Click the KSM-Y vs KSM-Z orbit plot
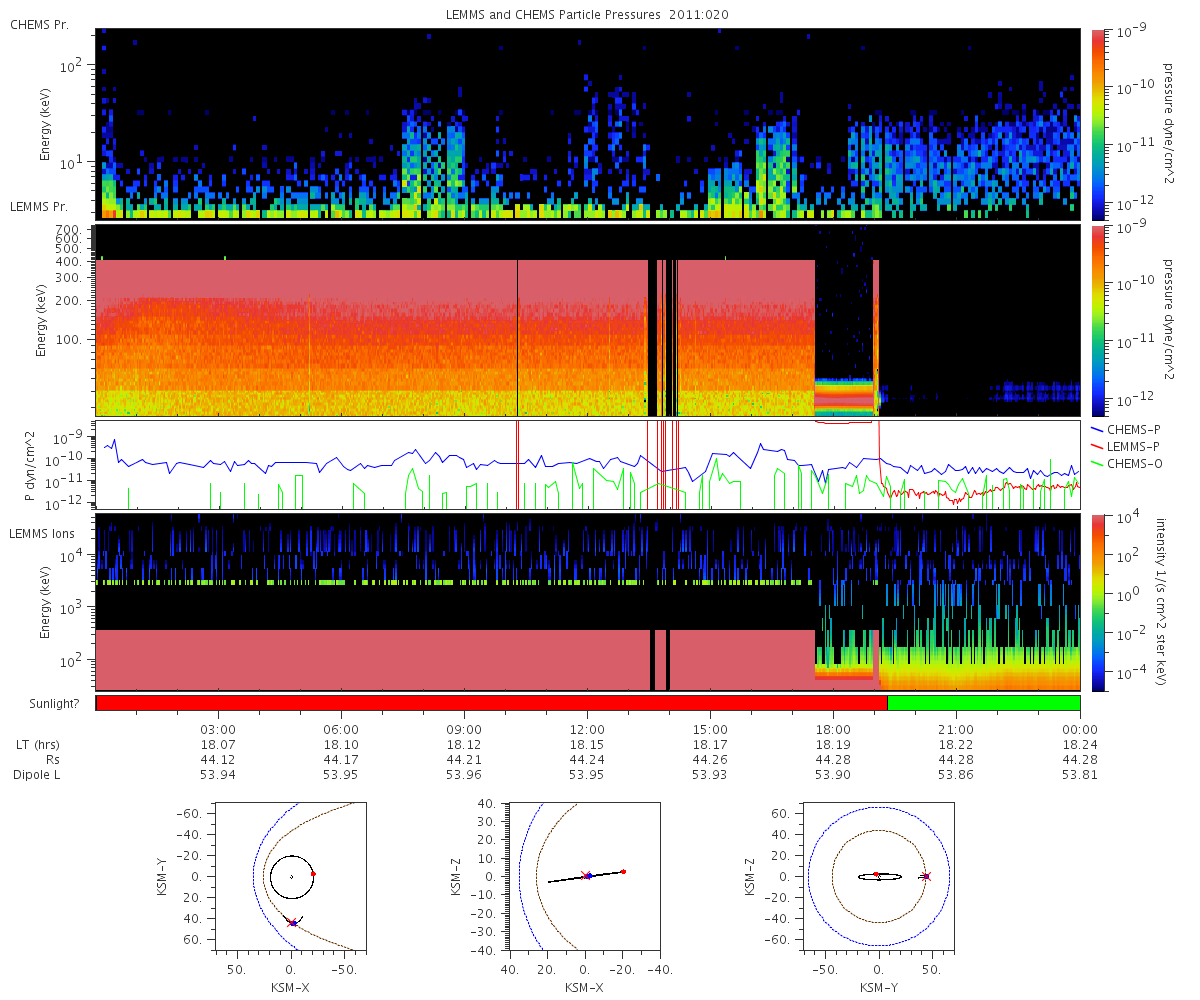 [x=878, y=875]
